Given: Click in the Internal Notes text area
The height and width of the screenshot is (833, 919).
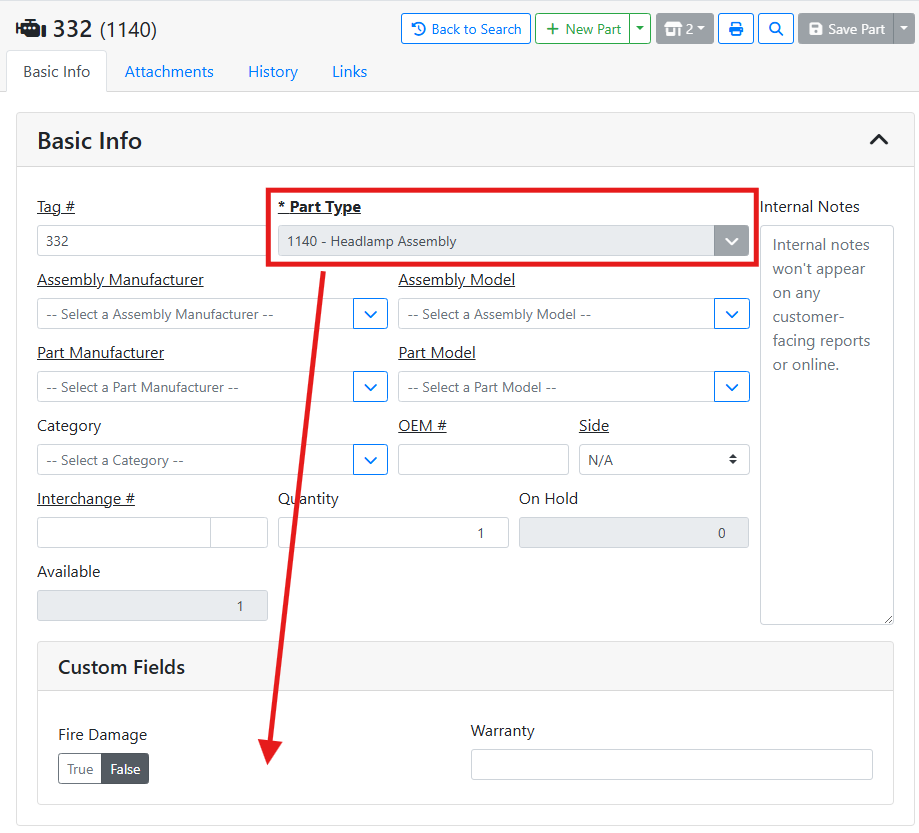Looking at the screenshot, I should (x=826, y=450).
